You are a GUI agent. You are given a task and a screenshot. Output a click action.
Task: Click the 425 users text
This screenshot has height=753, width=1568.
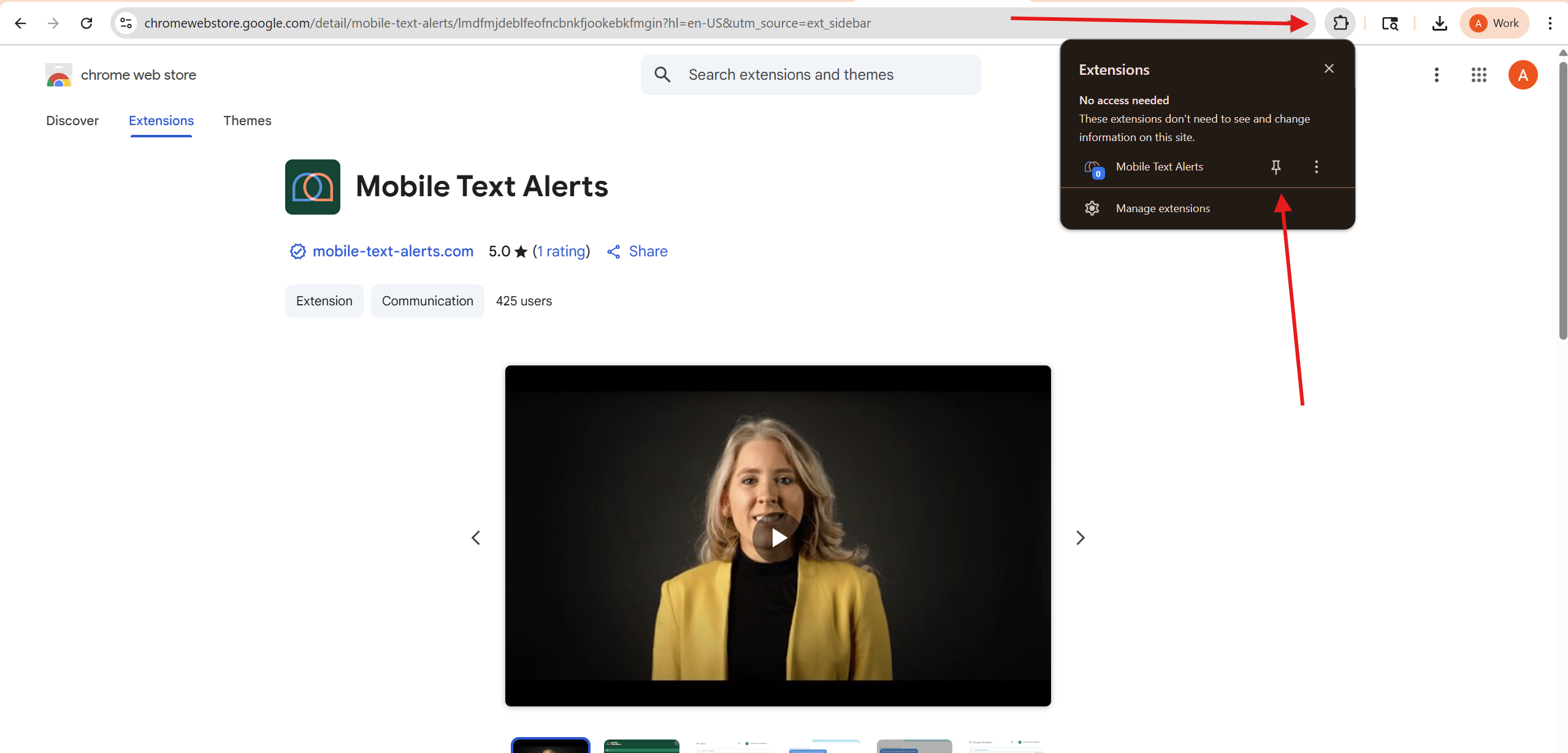tap(524, 301)
